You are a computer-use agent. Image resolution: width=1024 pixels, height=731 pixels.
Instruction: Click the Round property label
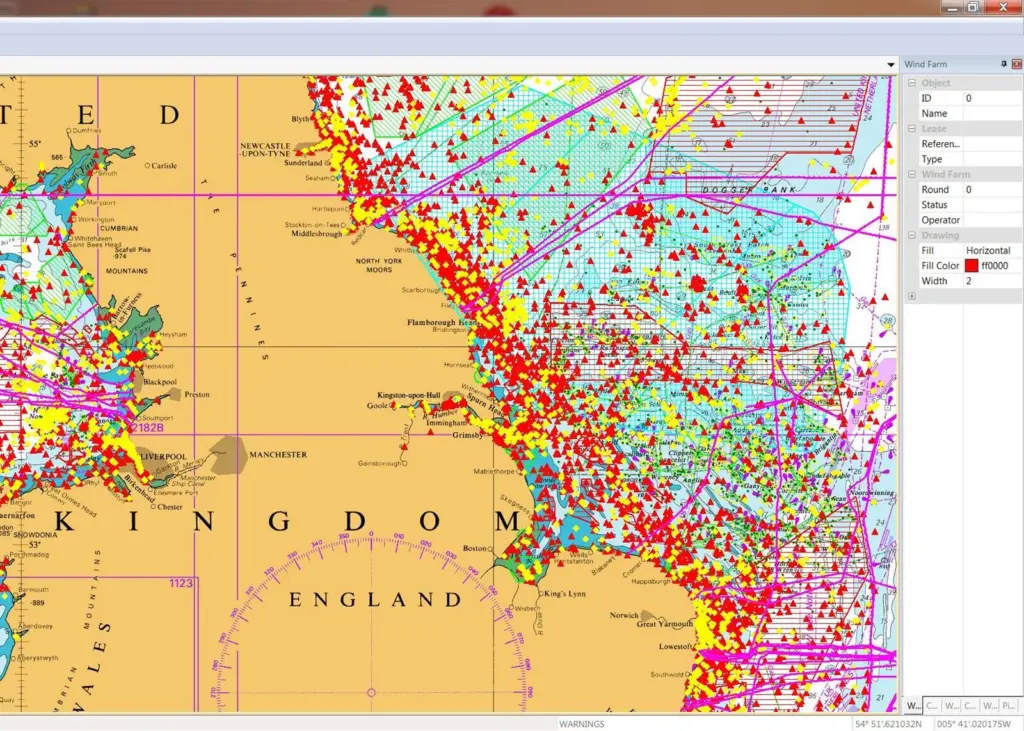(935, 189)
